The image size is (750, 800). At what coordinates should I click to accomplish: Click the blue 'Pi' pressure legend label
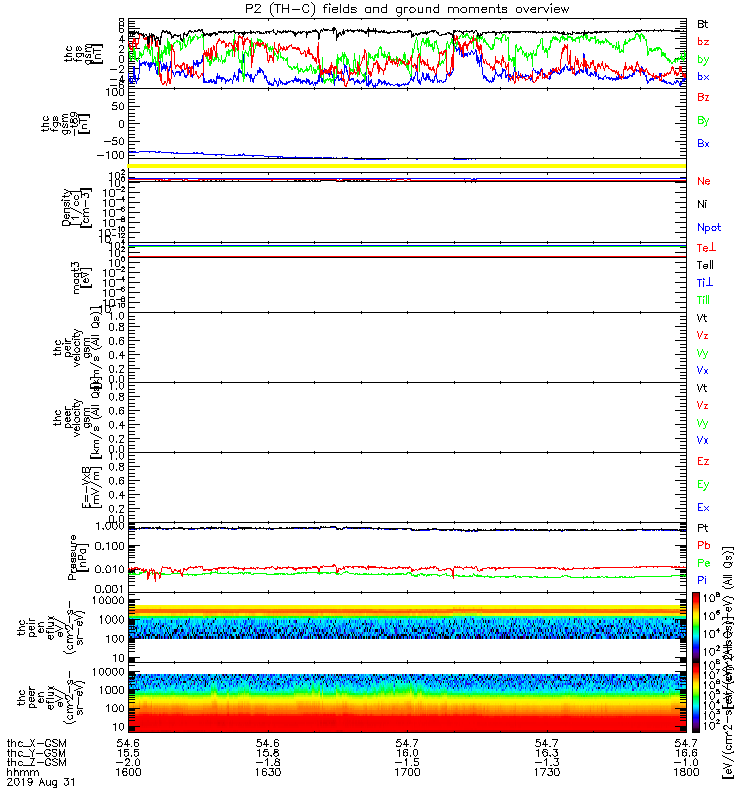[x=702, y=580]
